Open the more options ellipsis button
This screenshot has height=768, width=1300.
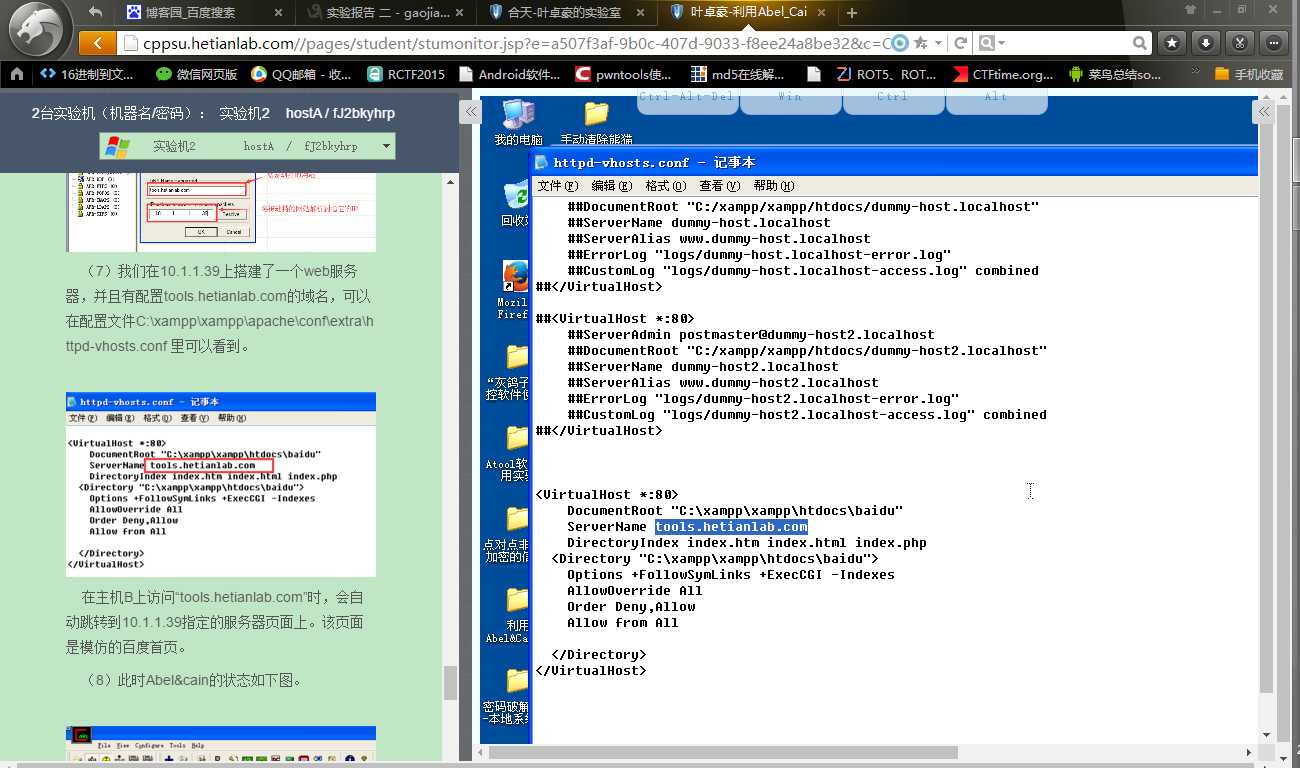1272,43
